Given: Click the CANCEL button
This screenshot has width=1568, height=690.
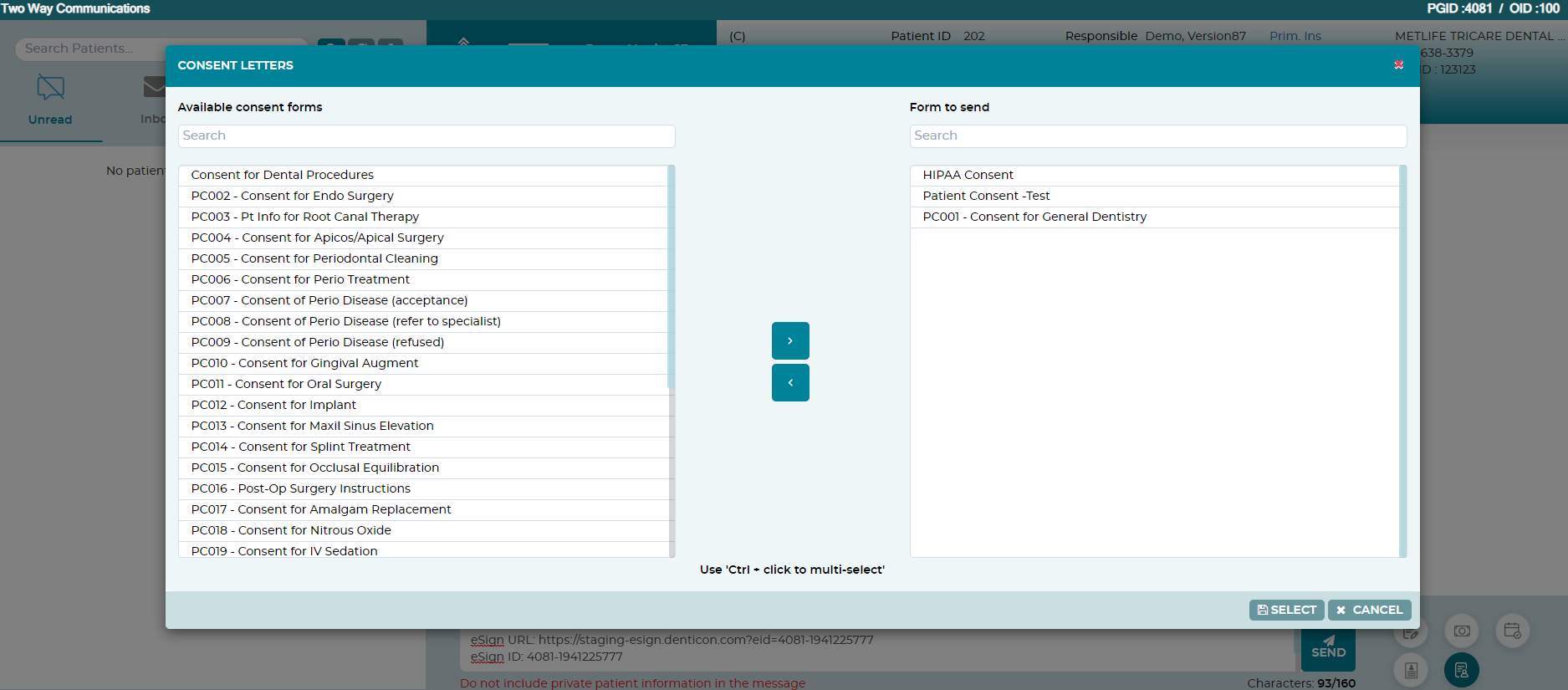Looking at the screenshot, I should pos(1369,610).
